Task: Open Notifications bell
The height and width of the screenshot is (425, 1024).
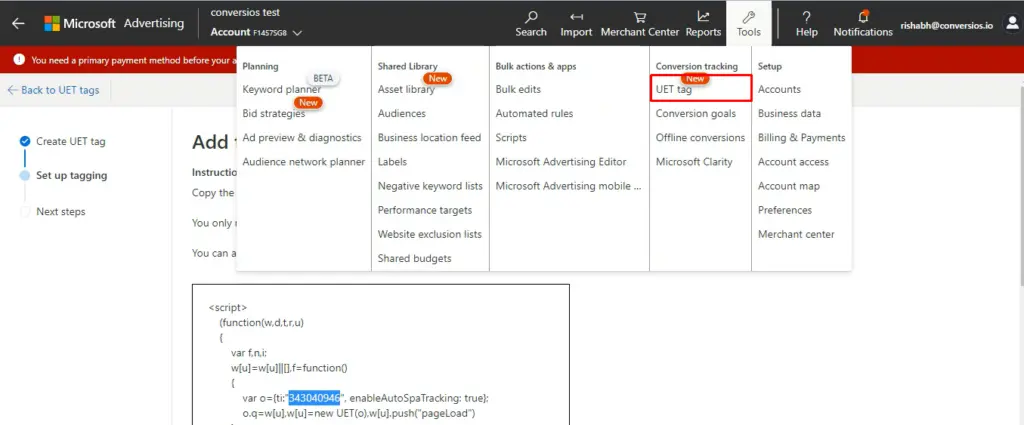Action: 863,24
